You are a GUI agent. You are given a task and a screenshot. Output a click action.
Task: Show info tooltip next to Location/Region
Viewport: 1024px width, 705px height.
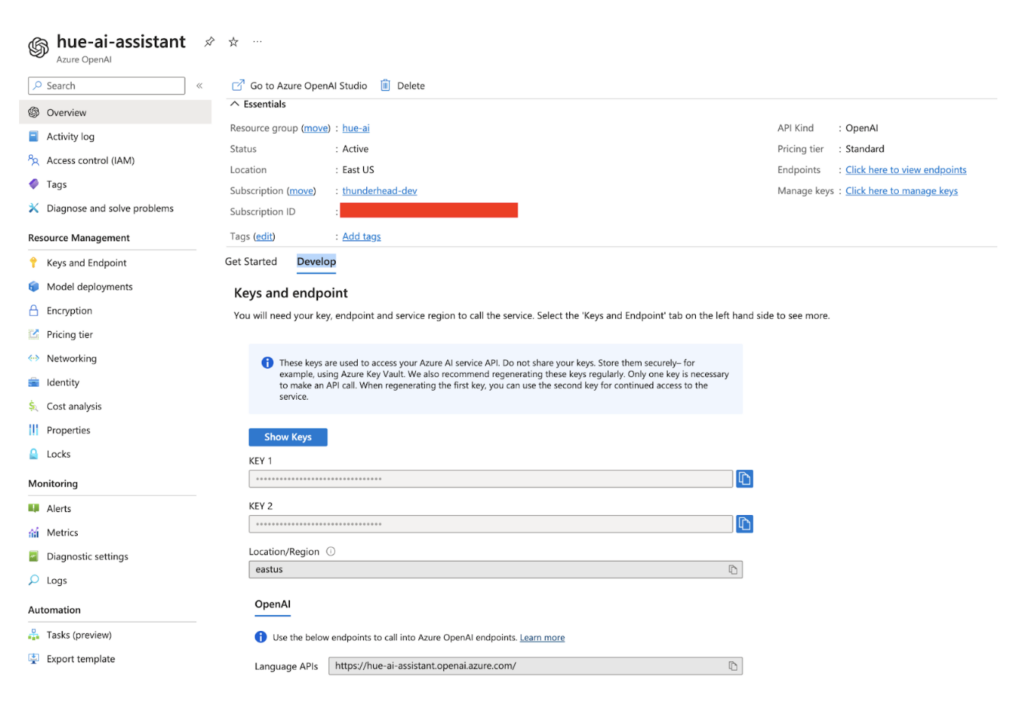tap(331, 551)
